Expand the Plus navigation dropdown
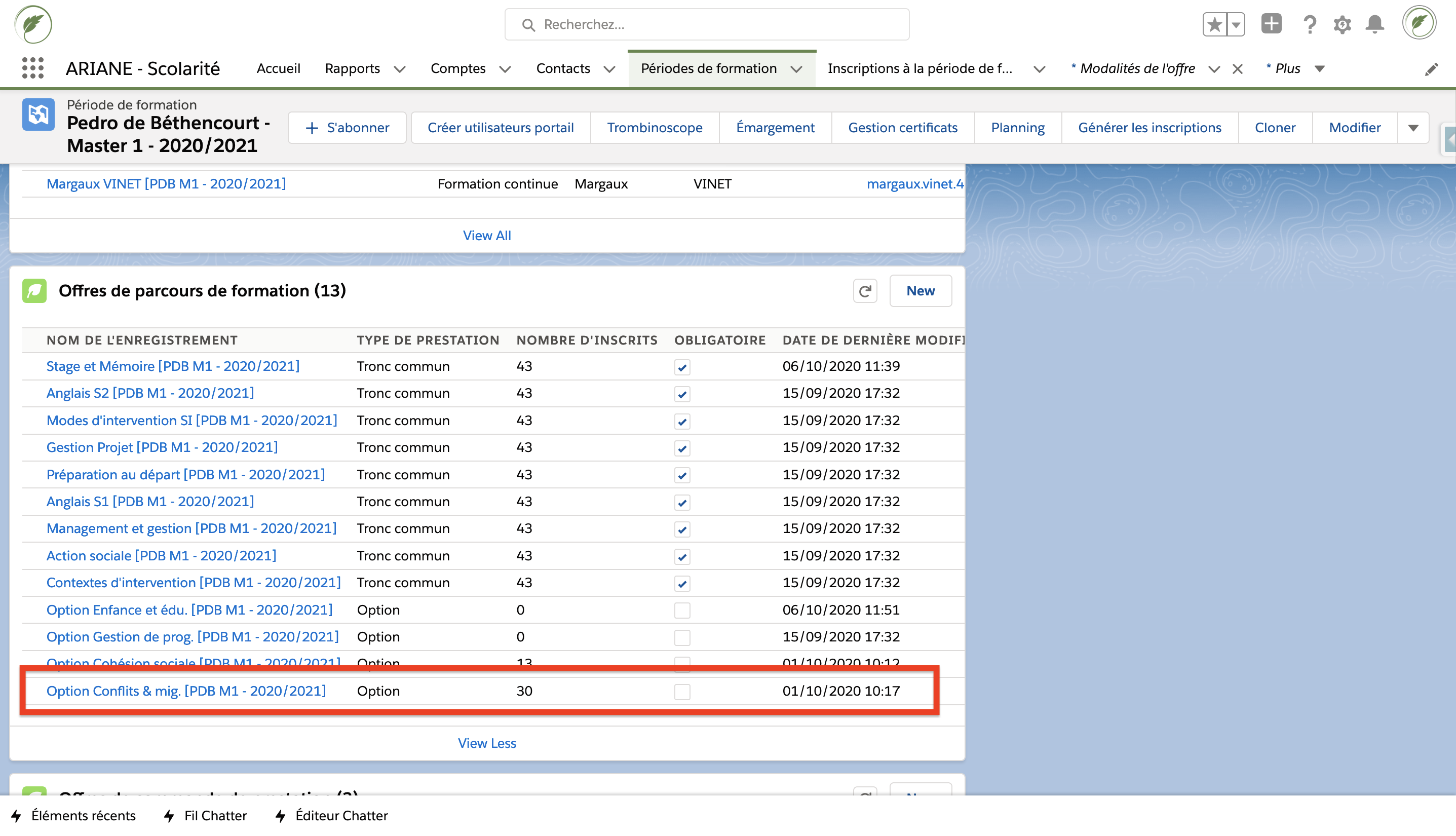This screenshot has width=1456, height=836. click(1319, 69)
